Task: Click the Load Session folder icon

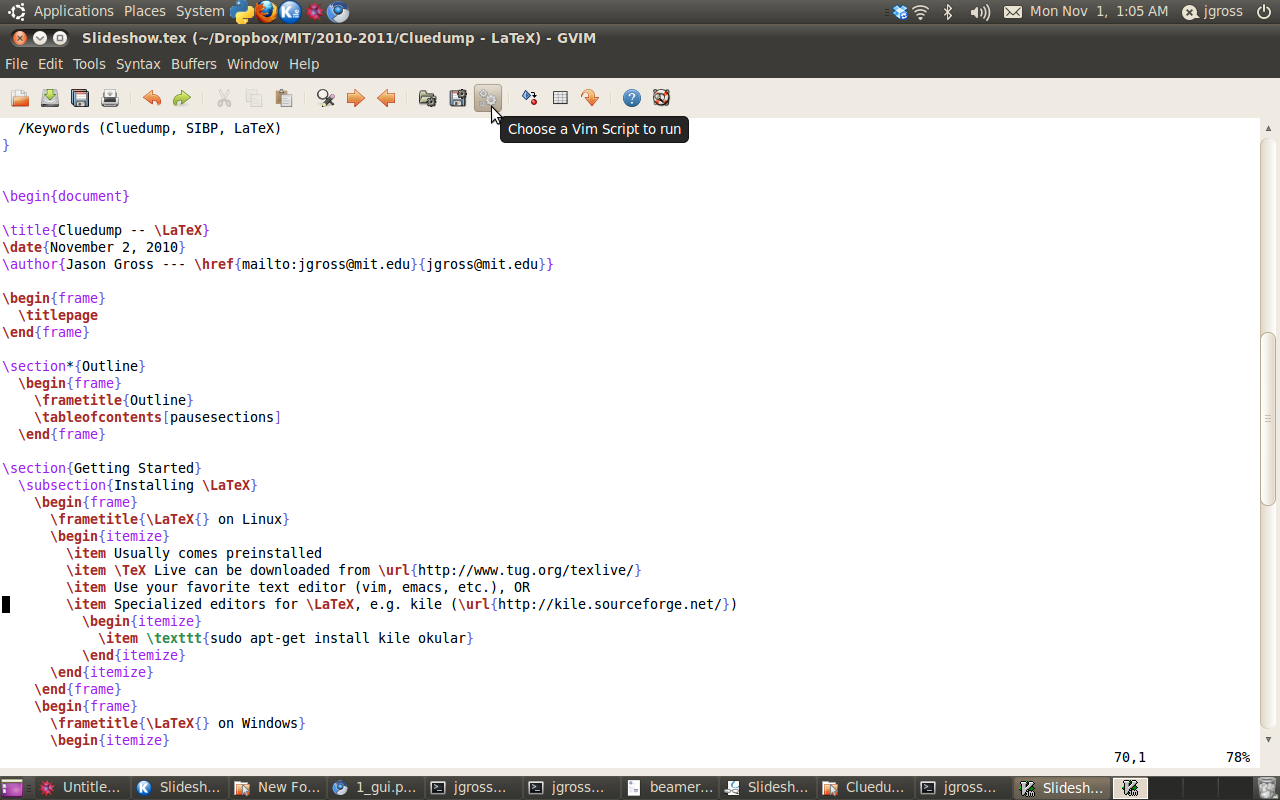Action: point(427,98)
